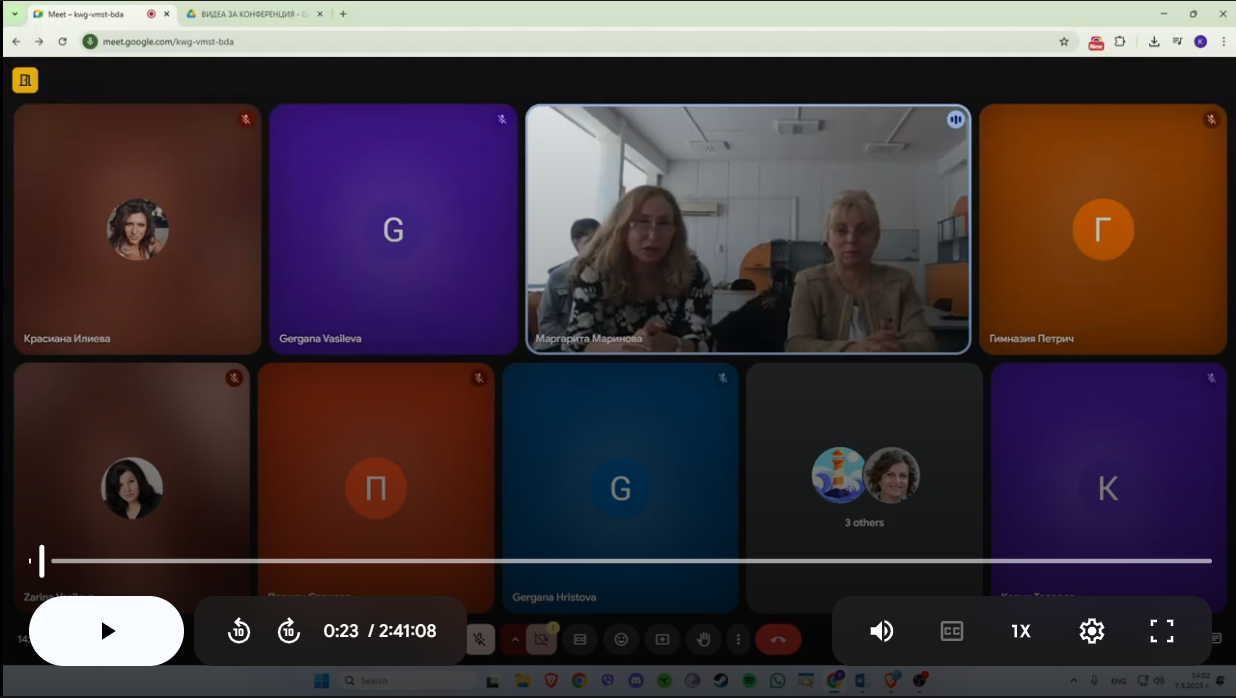
Task: Click the purple K avatar tile
Action: coord(1108,488)
